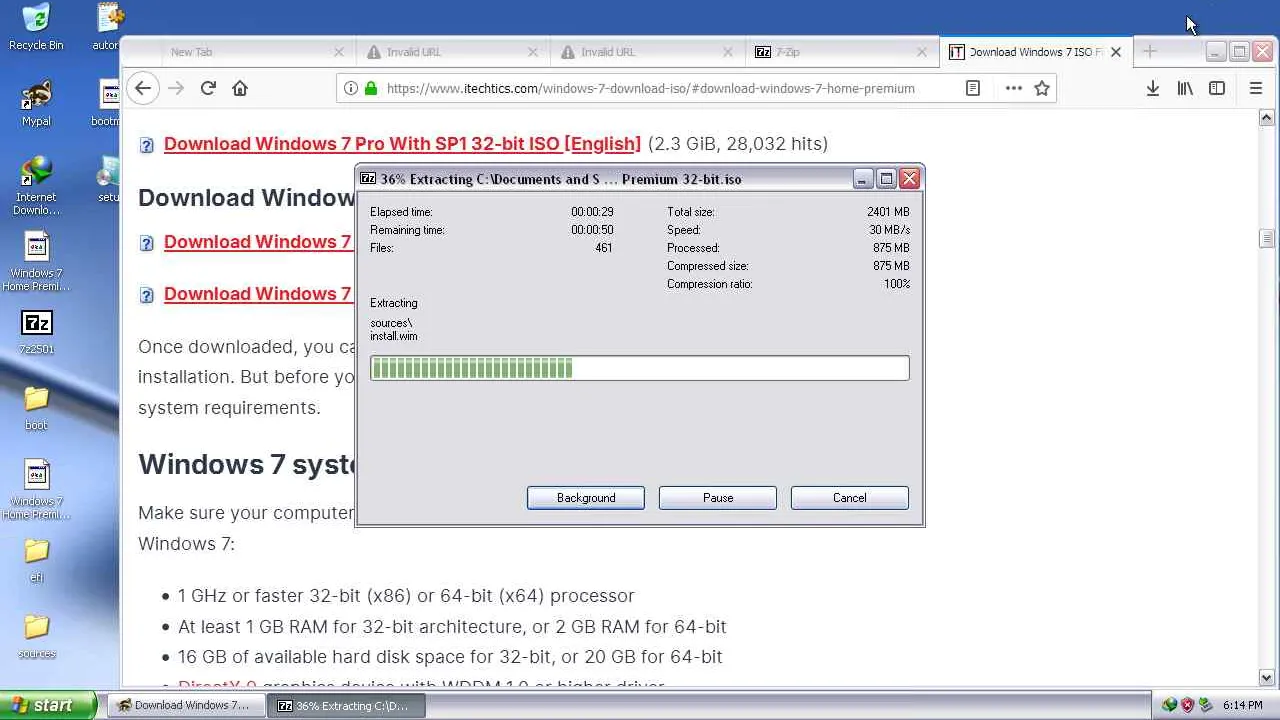Open the sources folder on the desktop
The height and width of the screenshot is (720, 1280).
pyautogui.click(x=36, y=636)
